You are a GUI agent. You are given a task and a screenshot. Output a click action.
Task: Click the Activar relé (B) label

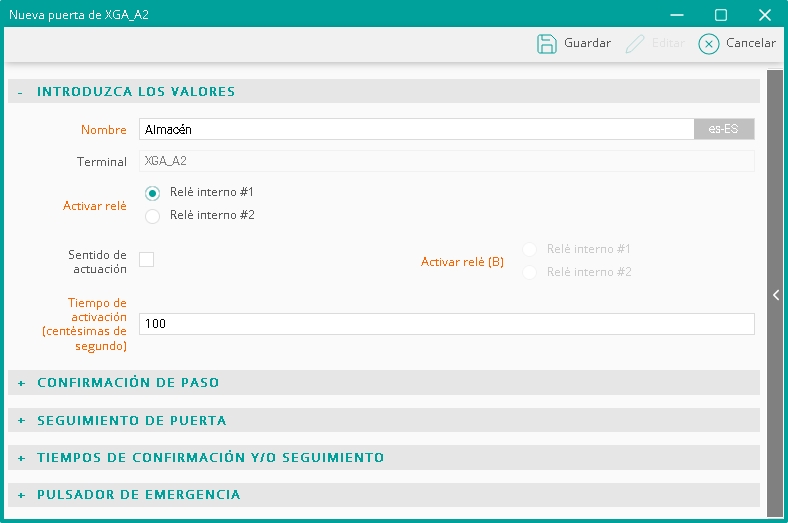(462, 262)
